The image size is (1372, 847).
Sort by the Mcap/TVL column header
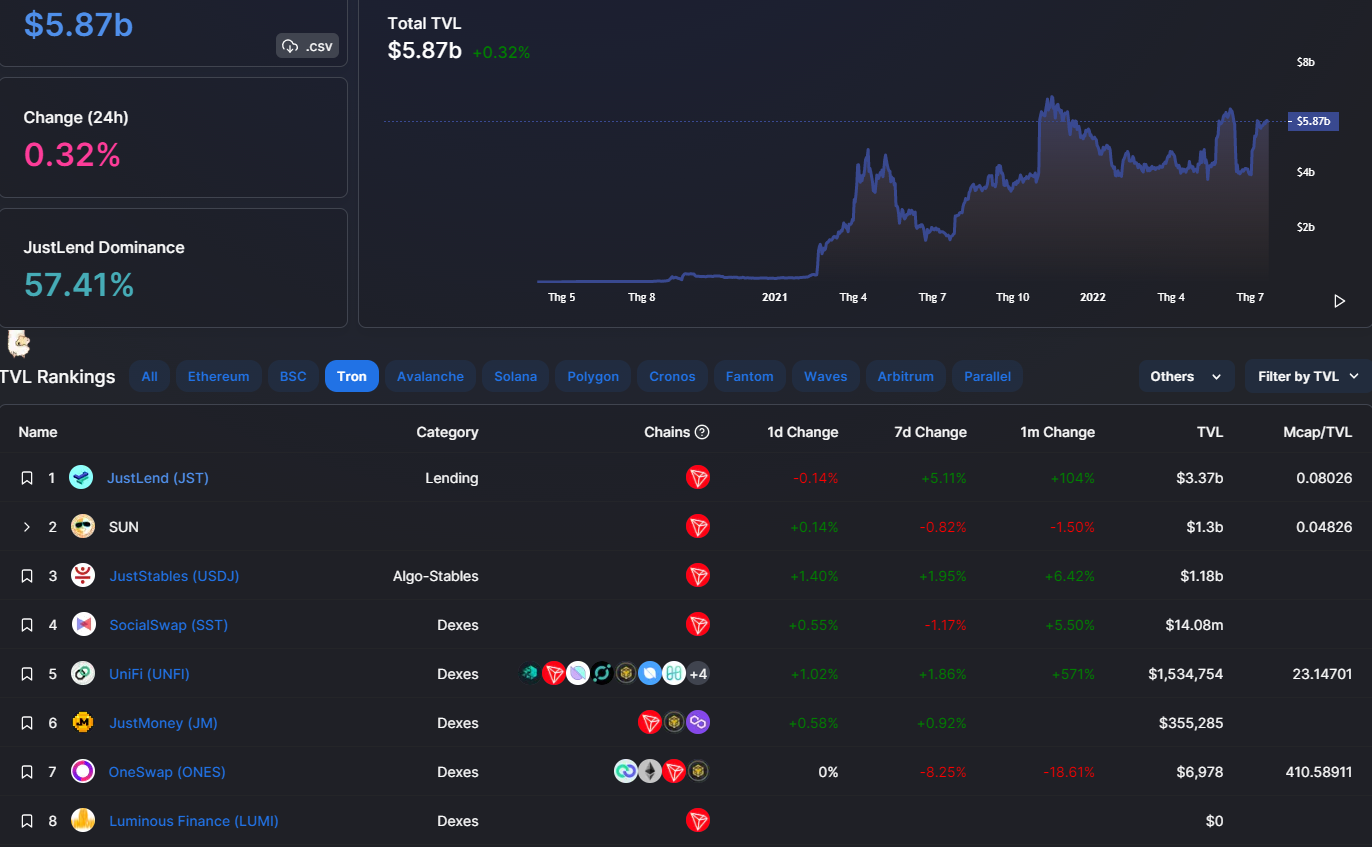(x=1319, y=432)
